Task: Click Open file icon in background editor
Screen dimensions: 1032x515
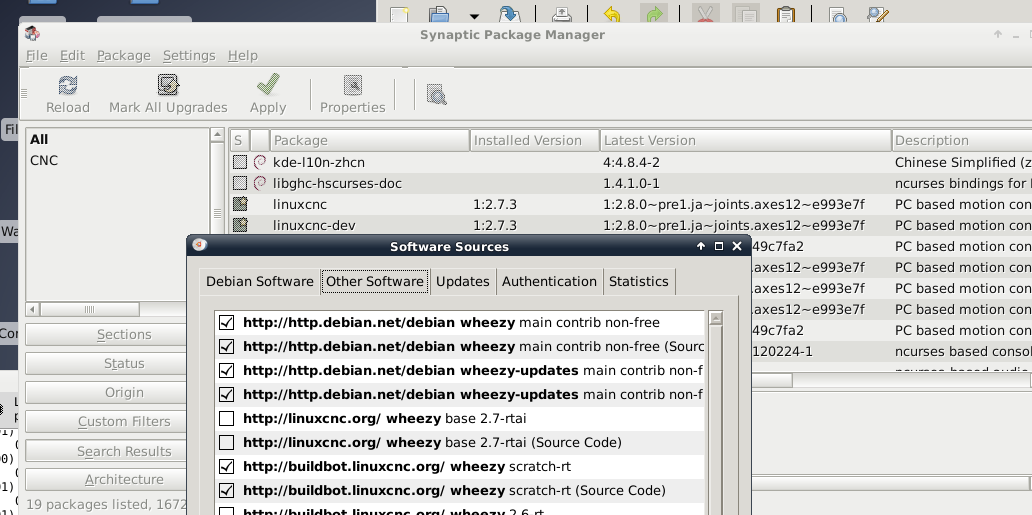Action: coord(439,14)
